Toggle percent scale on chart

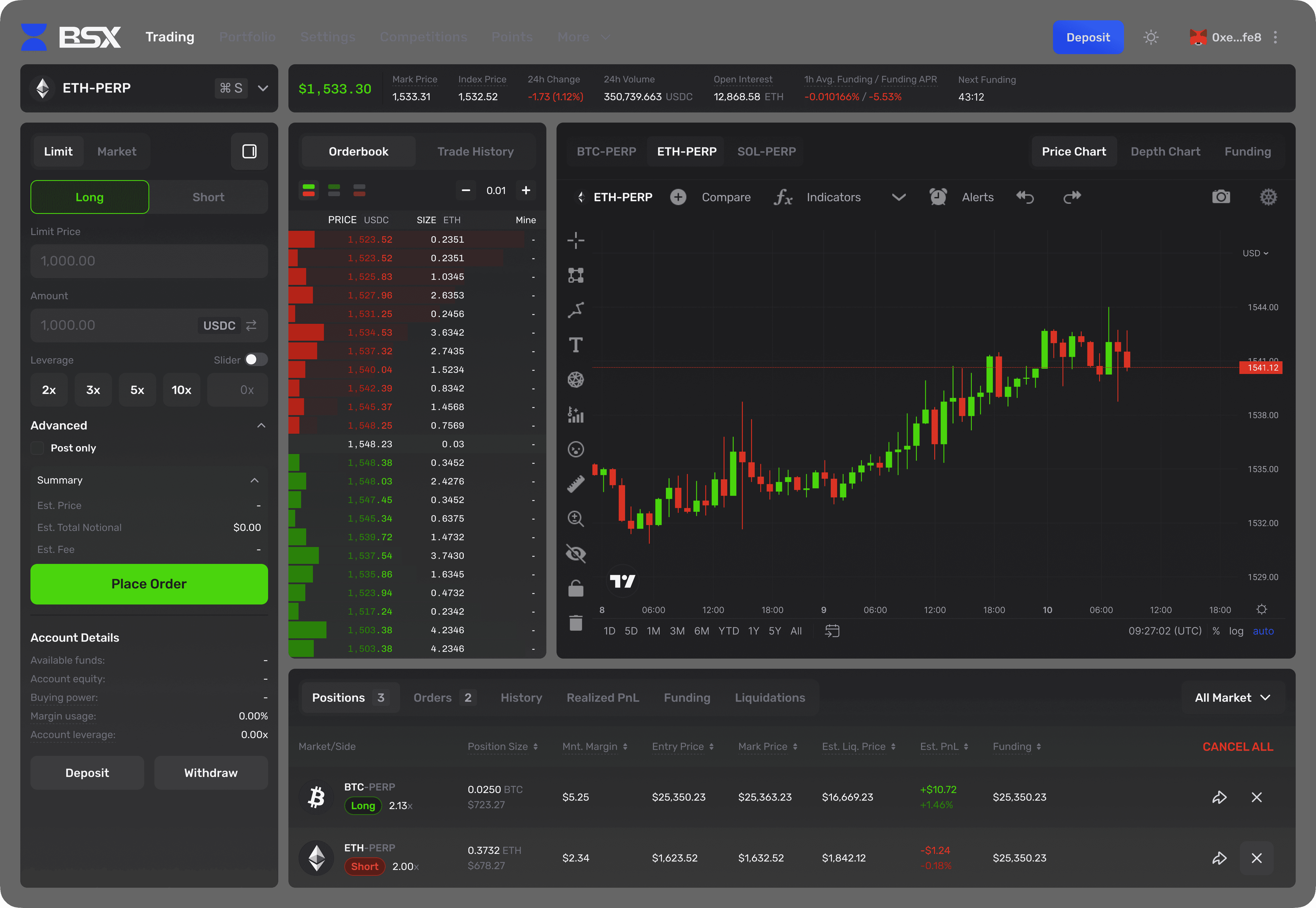click(x=1216, y=631)
